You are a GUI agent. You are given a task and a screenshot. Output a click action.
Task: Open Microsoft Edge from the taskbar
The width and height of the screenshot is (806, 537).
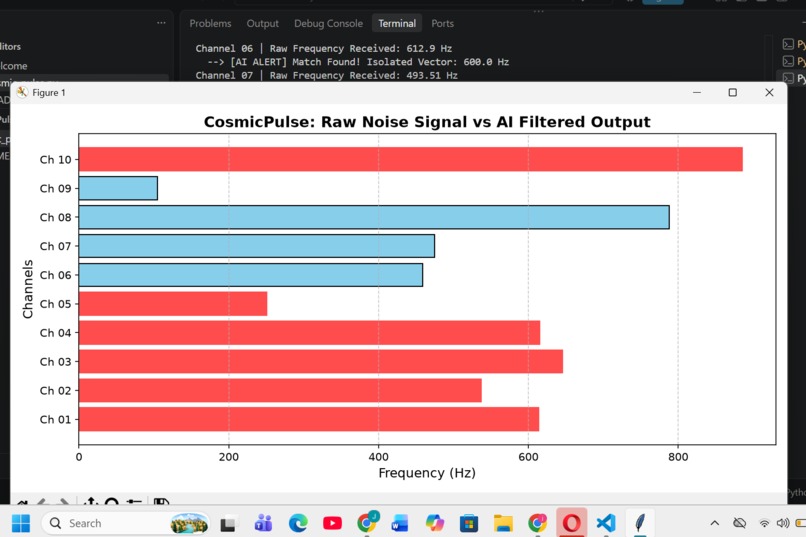coord(298,524)
